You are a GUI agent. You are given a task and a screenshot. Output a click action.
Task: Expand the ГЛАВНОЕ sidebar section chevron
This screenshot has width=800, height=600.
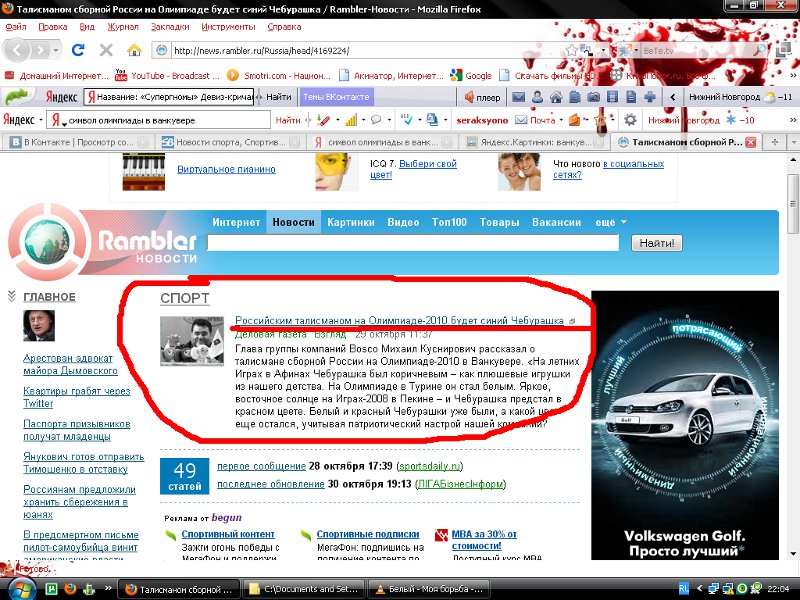(11, 296)
